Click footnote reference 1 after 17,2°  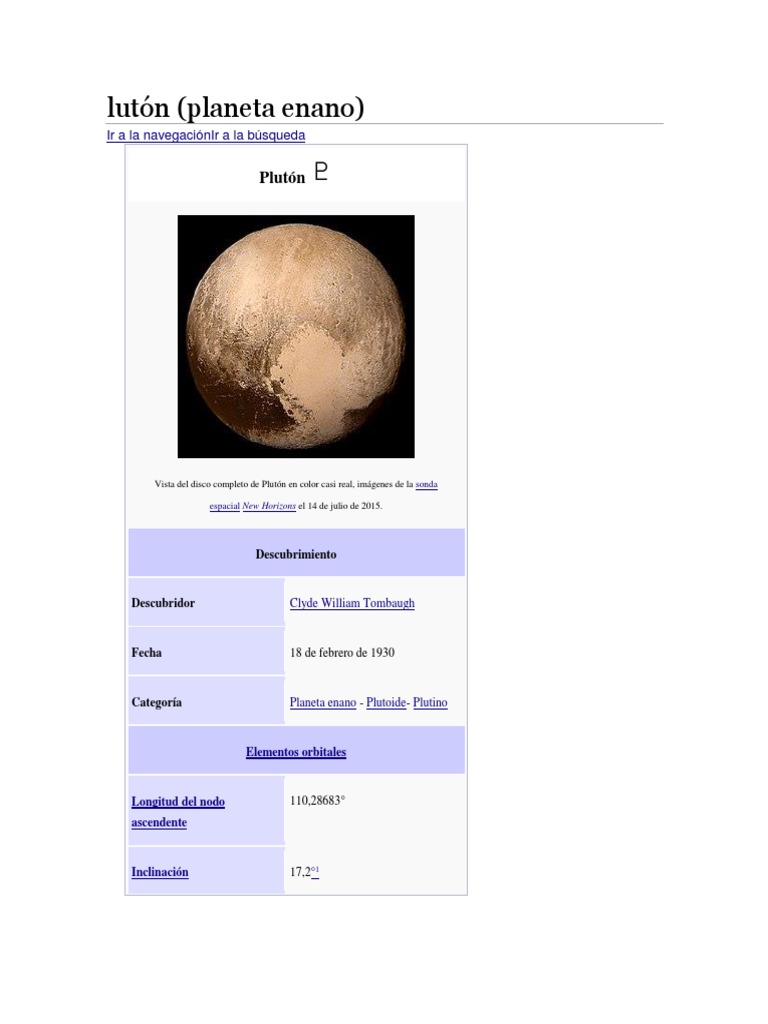[315, 871]
